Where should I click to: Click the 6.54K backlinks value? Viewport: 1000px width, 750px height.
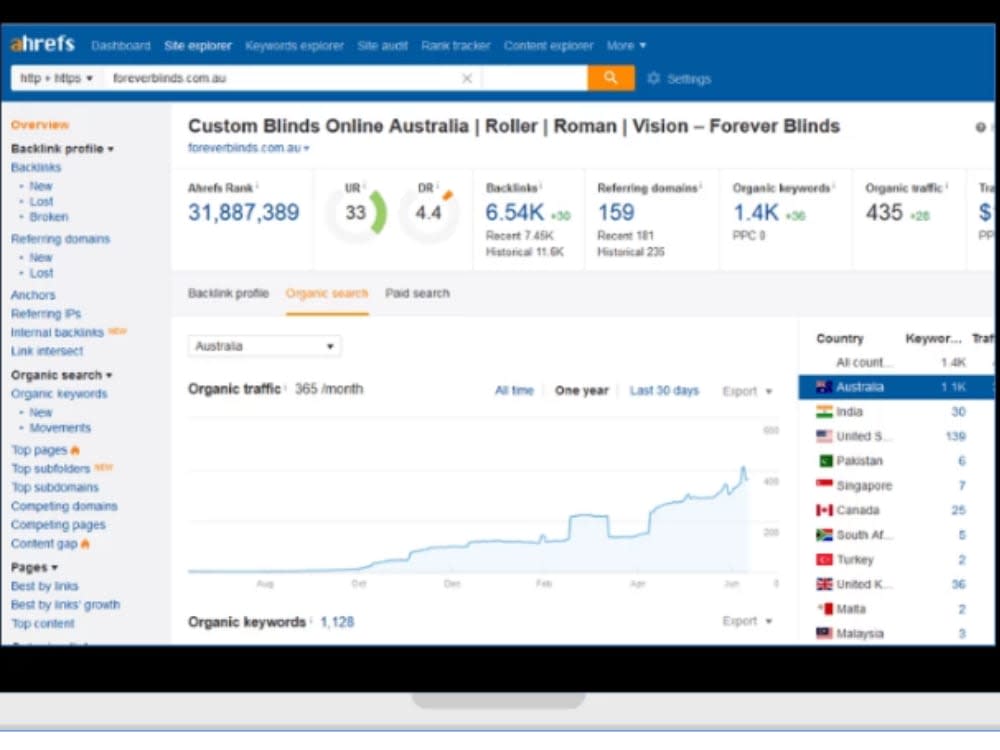515,212
